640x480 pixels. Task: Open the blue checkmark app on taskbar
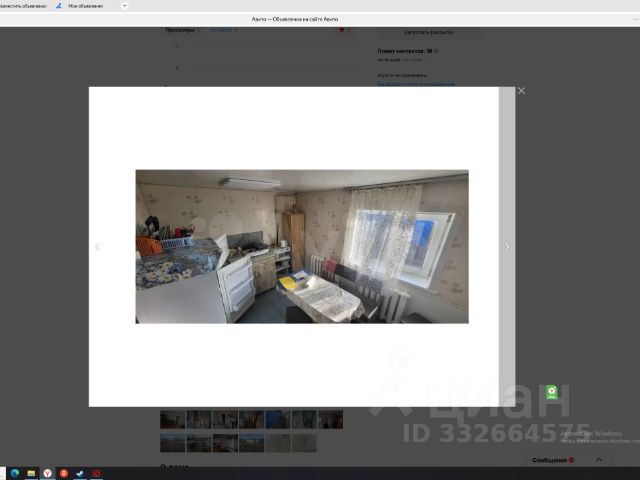click(x=80, y=473)
